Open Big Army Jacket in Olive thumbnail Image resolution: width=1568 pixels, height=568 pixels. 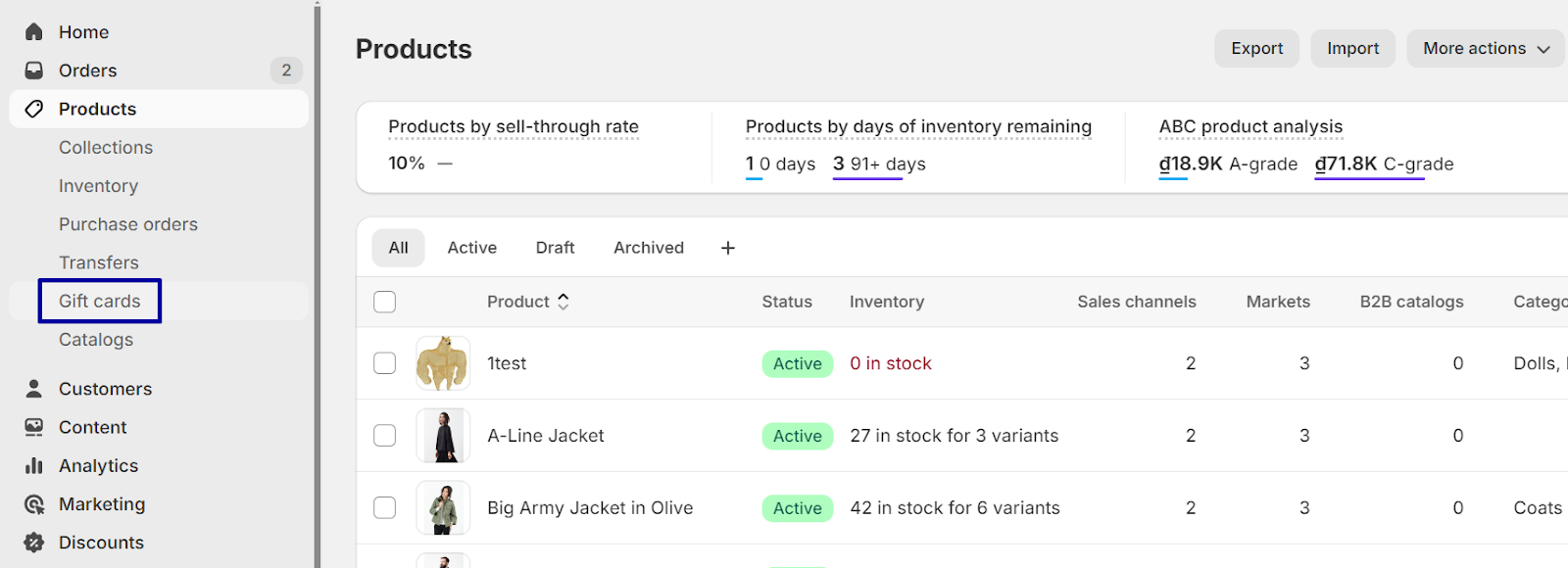click(x=443, y=508)
